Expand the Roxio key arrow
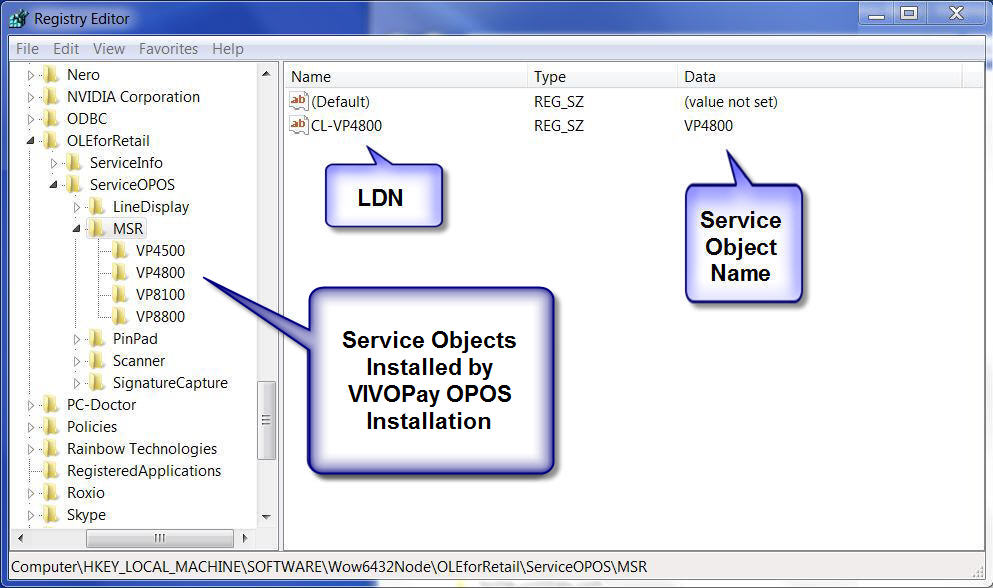The width and height of the screenshot is (993, 588). 30,494
